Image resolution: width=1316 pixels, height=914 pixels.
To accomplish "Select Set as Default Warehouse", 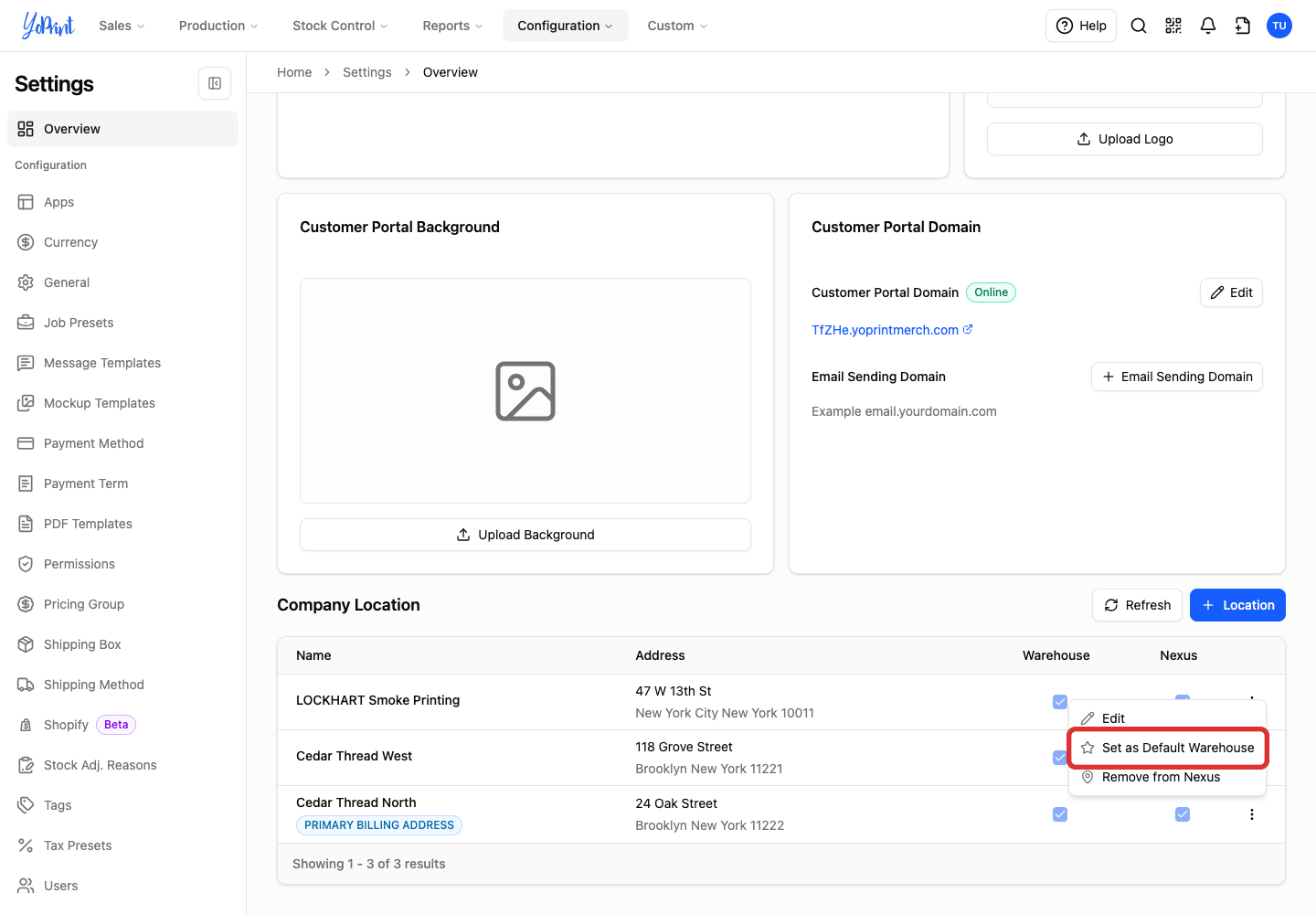I will [1167, 748].
